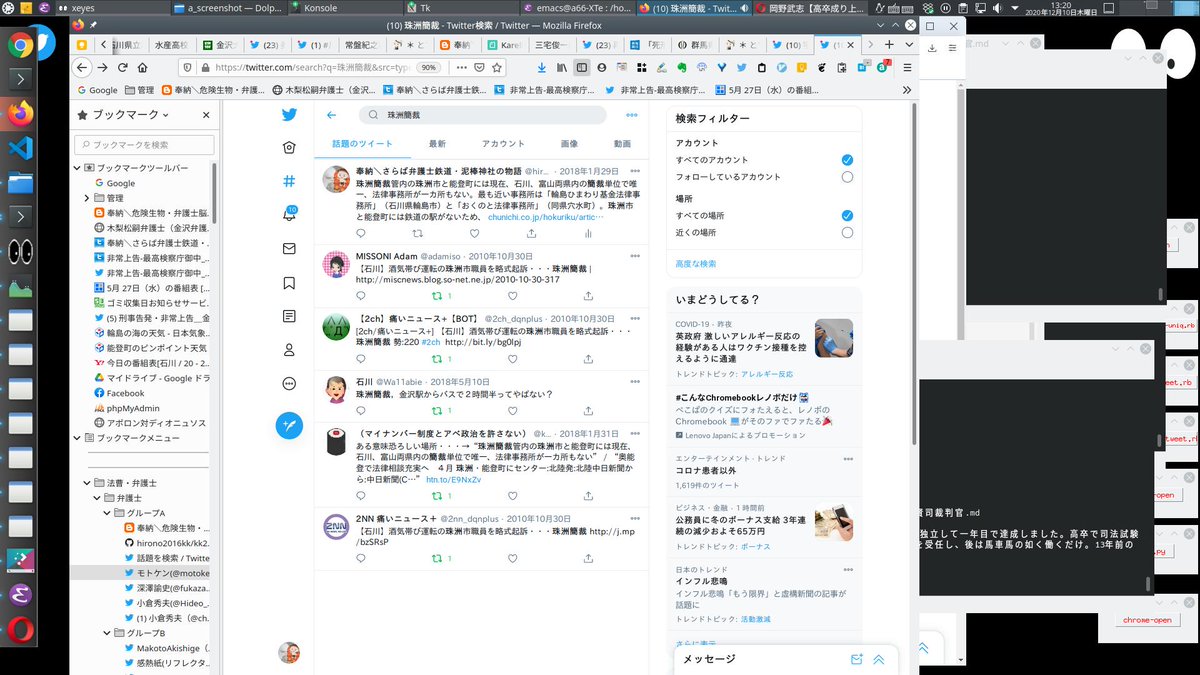Select the 話題のツイート tab

pos(364,144)
